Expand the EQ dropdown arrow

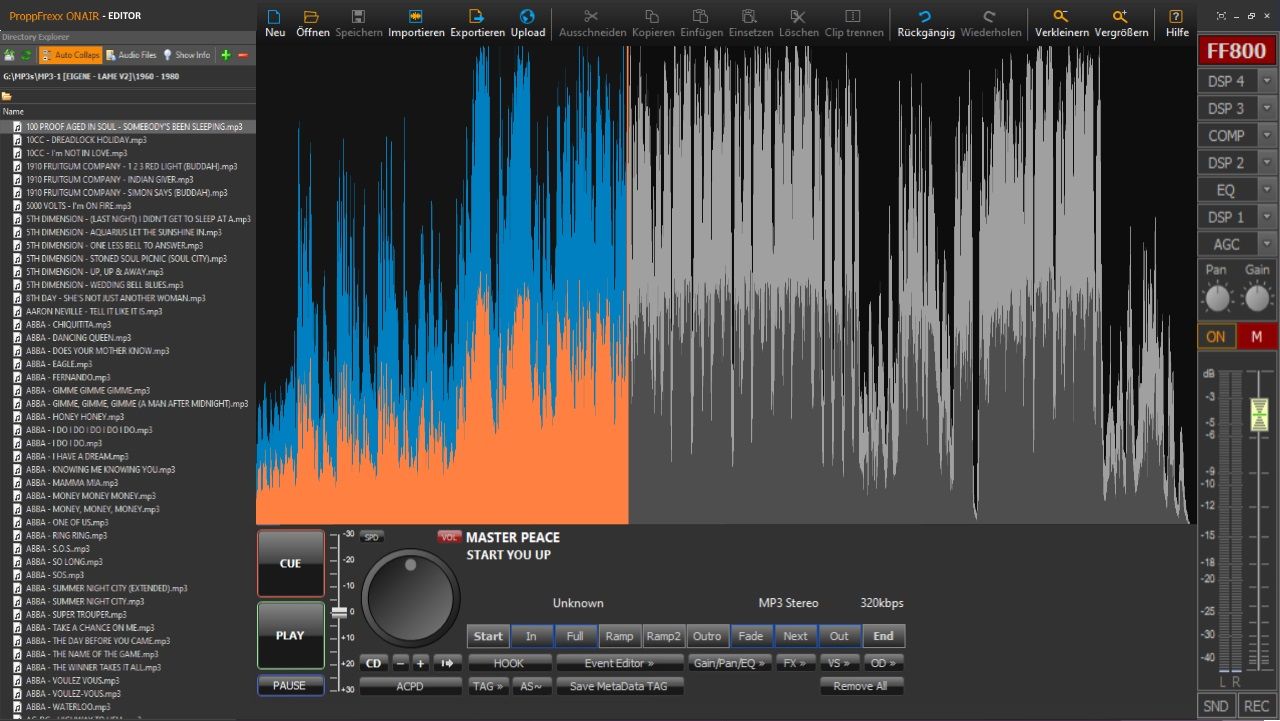coord(1267,190)
